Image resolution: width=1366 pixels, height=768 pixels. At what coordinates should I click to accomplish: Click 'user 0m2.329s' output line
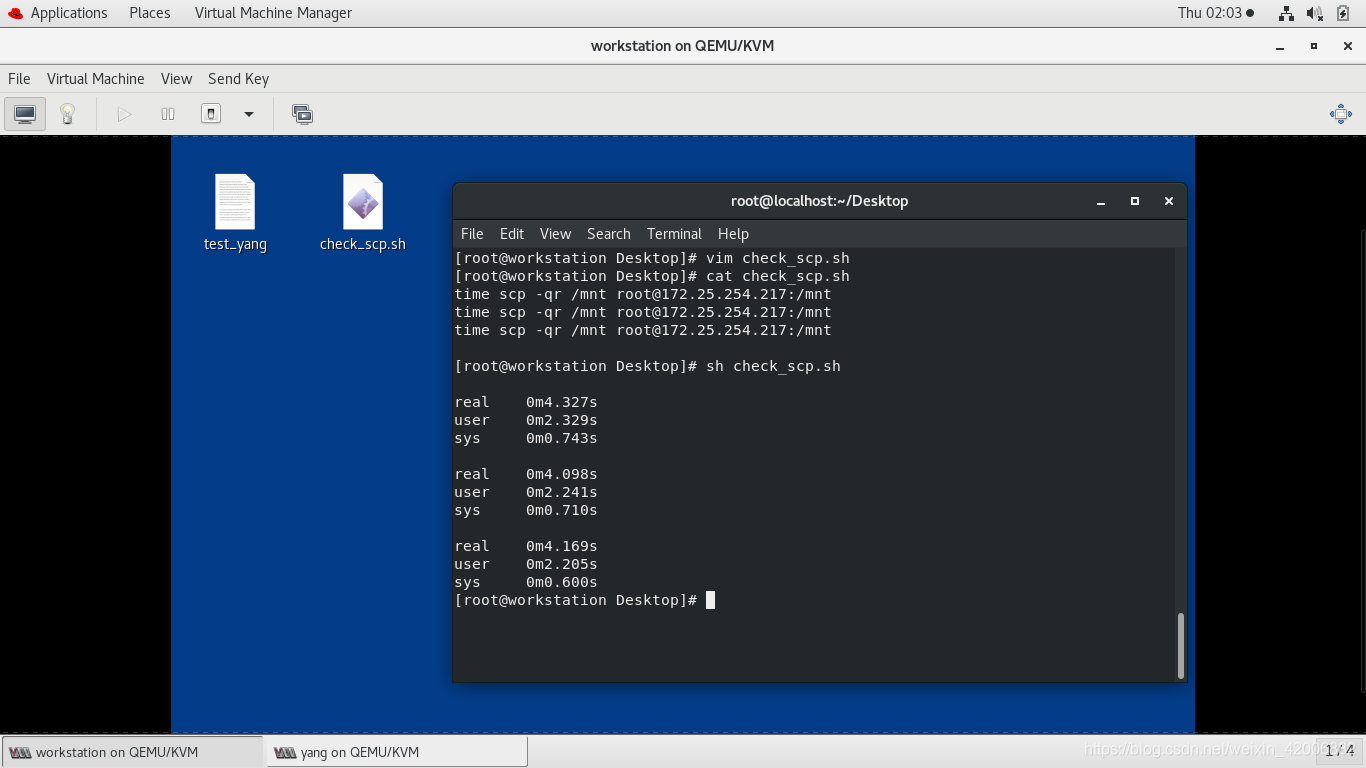point(526,420)
